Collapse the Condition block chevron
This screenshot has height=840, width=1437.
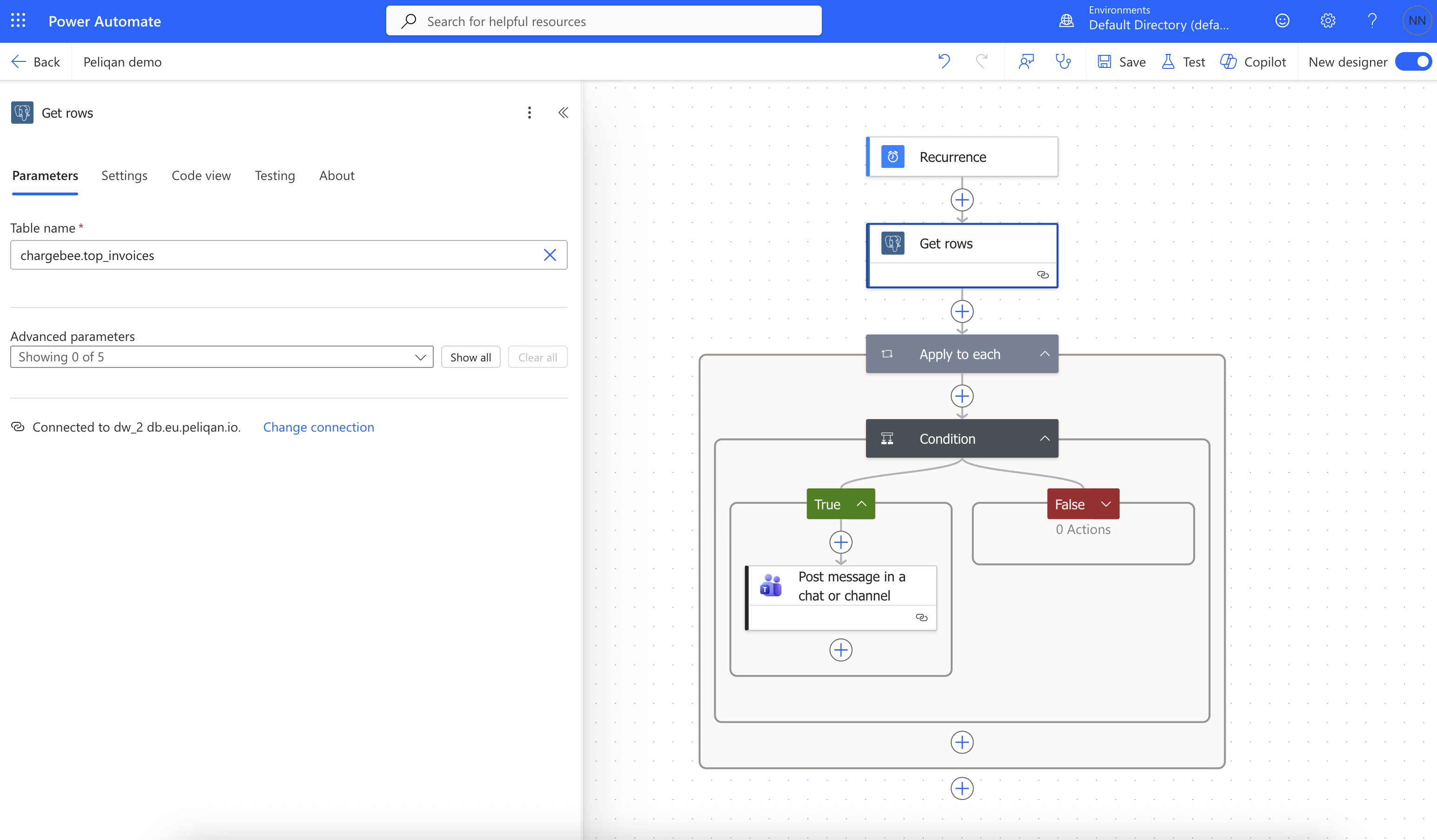coord(1045,438)
